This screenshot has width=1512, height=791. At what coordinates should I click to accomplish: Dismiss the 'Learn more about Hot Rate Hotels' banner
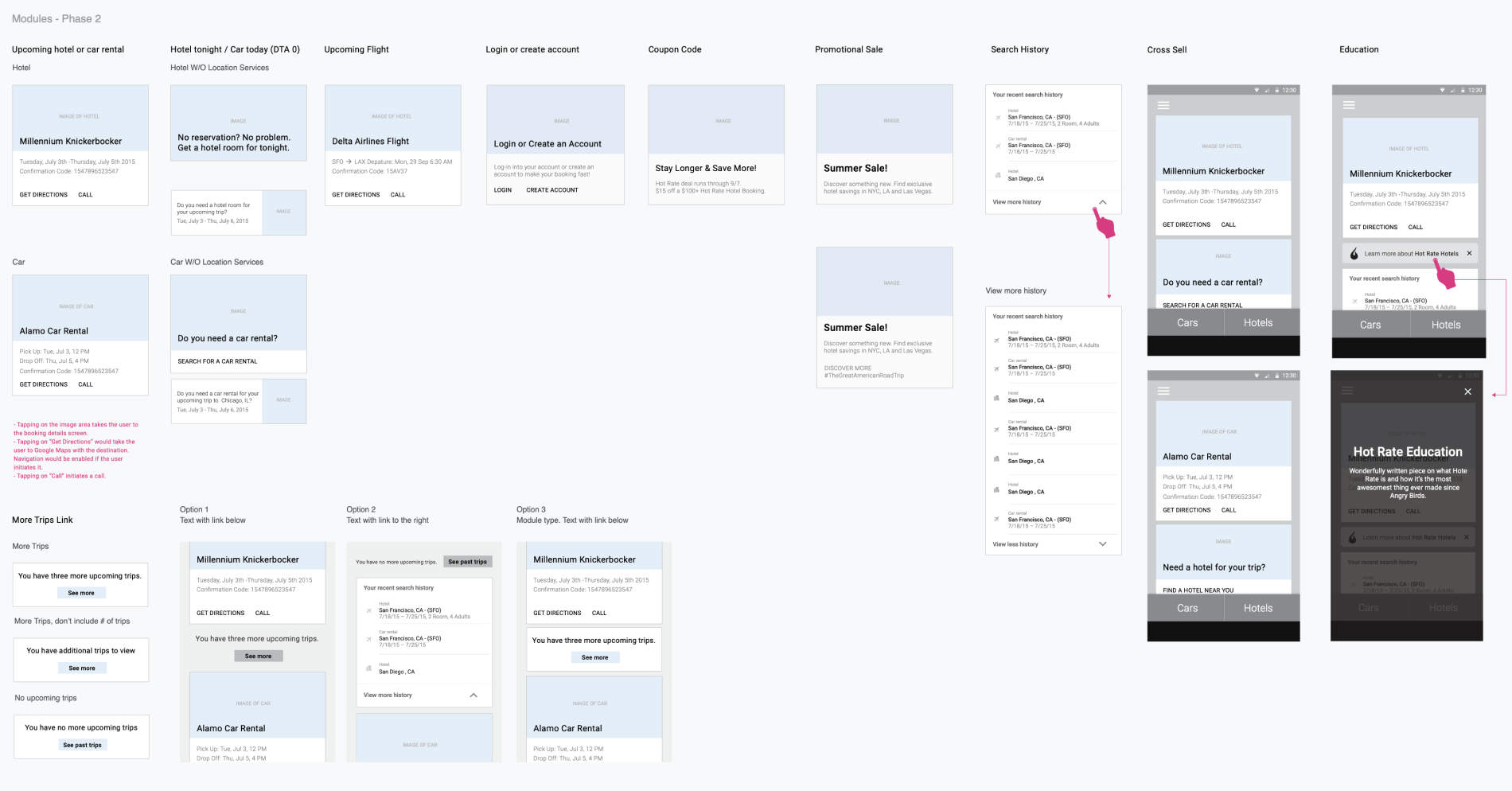click(1469, 254)
